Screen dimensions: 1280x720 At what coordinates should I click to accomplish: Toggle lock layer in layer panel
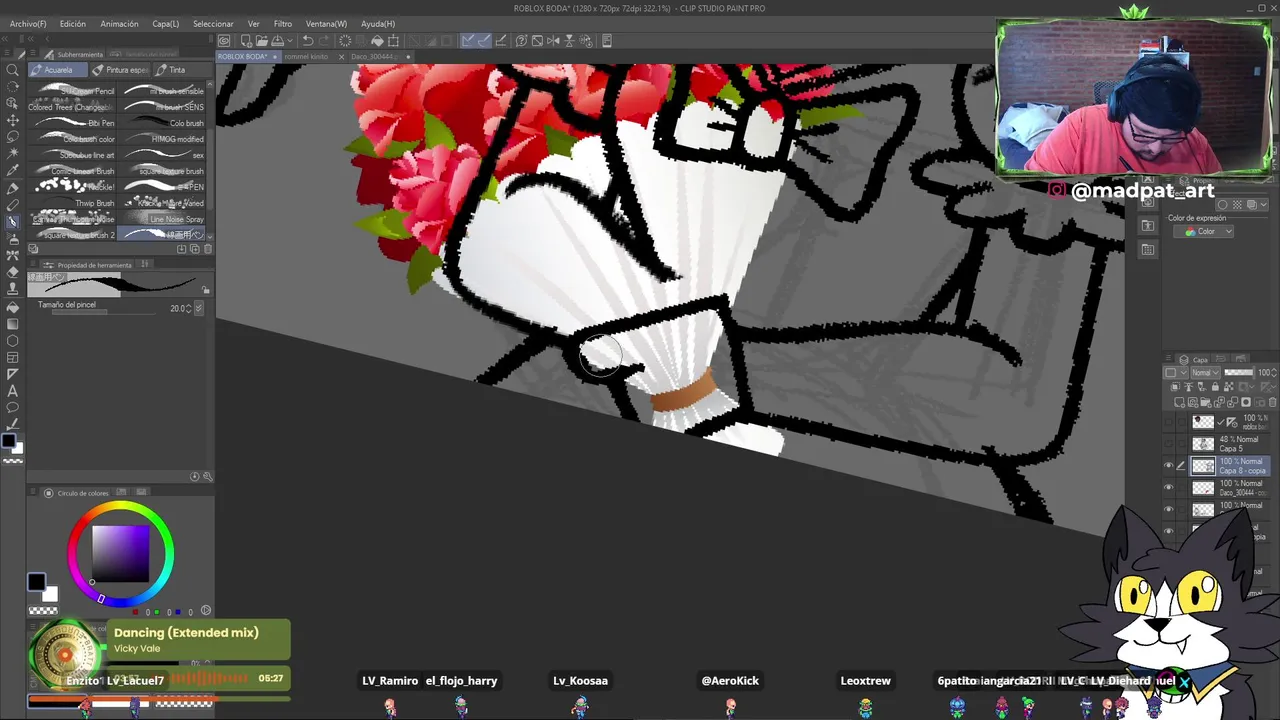click(x=1215, y=387)
